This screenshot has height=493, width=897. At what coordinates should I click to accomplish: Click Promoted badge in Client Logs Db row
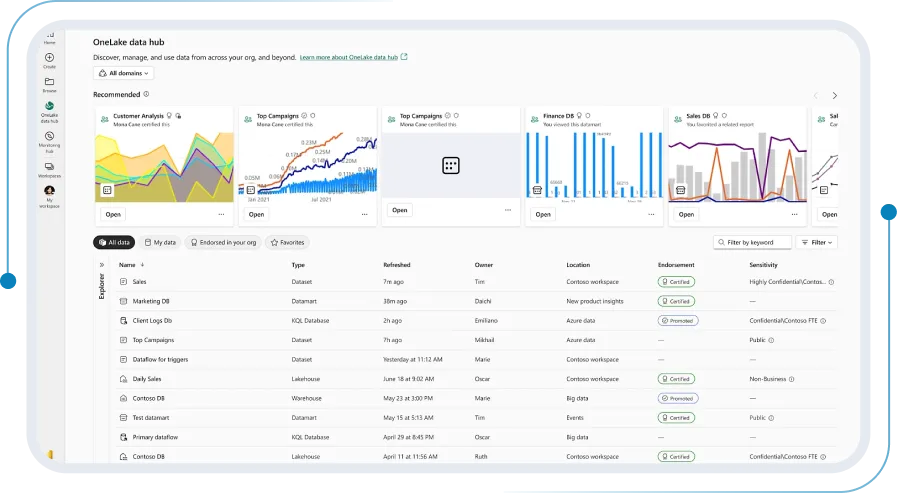(678, 321)
